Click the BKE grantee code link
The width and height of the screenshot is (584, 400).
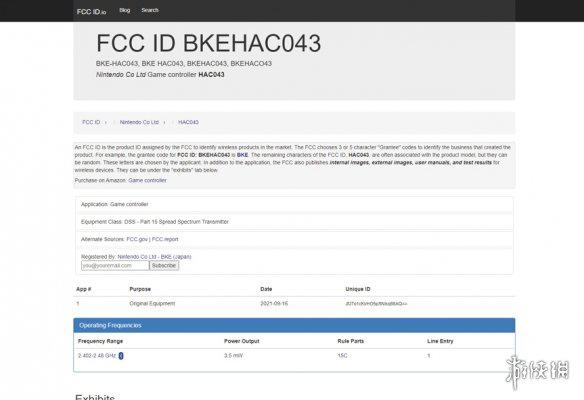point(242,155)
